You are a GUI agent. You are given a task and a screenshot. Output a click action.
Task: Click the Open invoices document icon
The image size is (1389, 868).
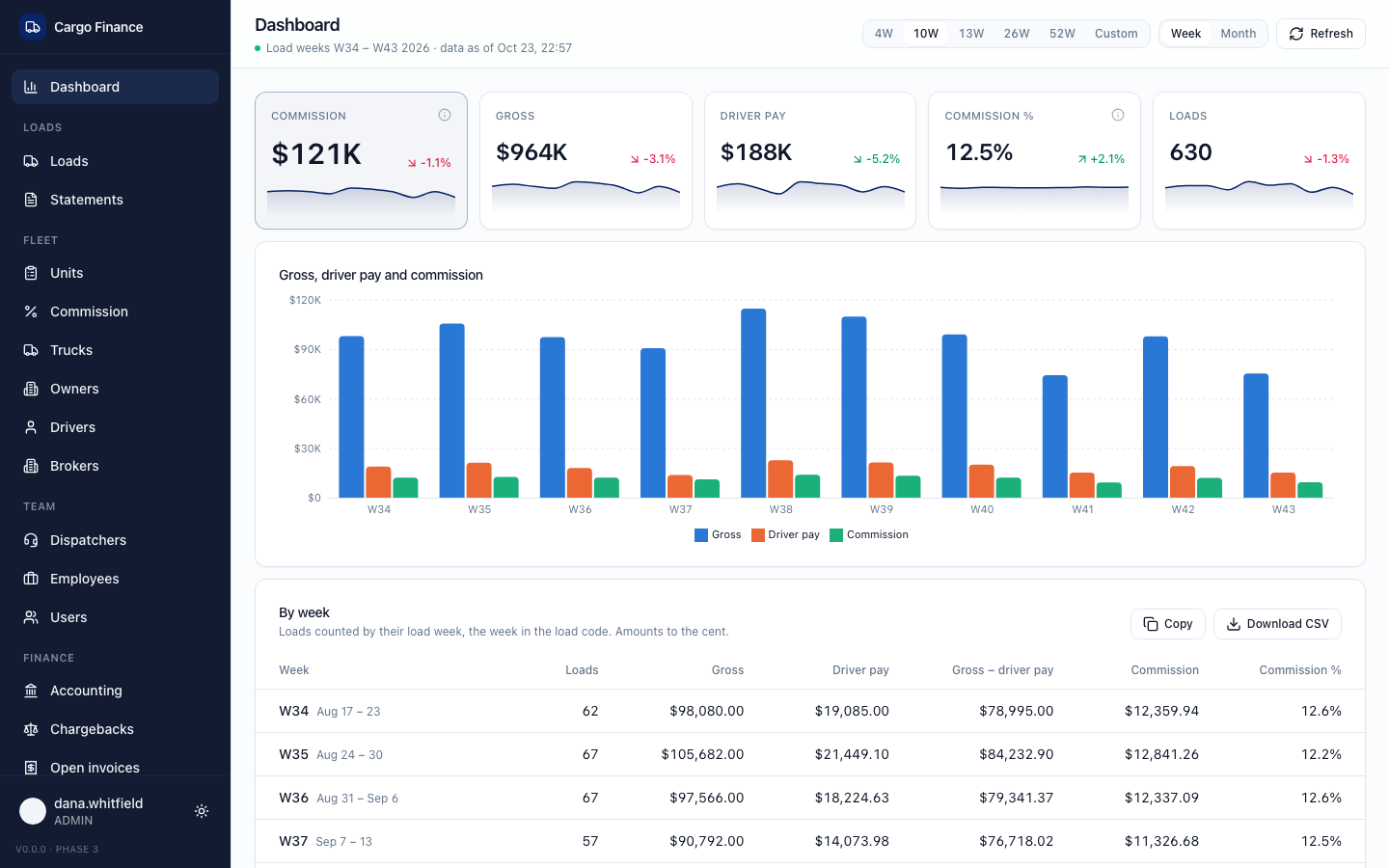coord(31,768)
